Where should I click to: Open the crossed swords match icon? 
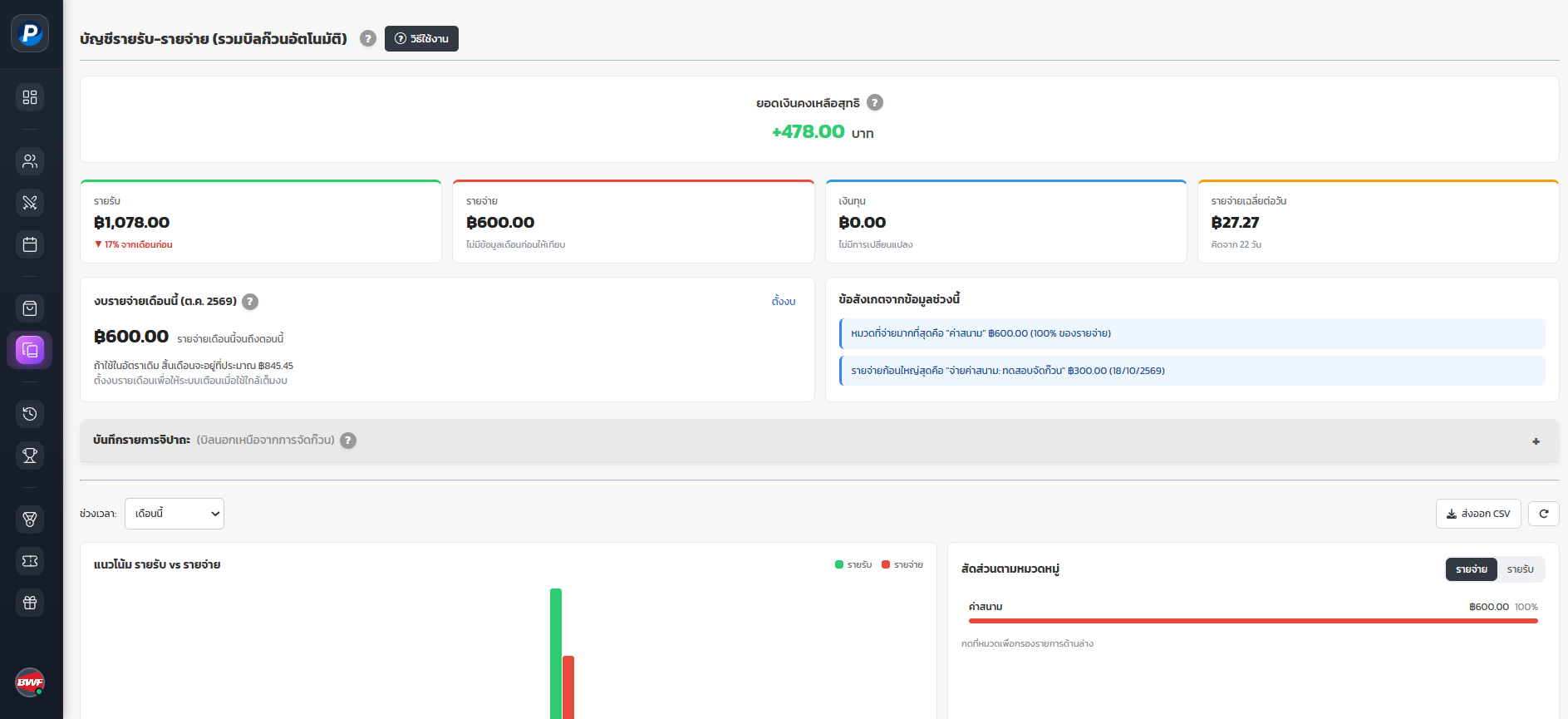tap(30, 203)
